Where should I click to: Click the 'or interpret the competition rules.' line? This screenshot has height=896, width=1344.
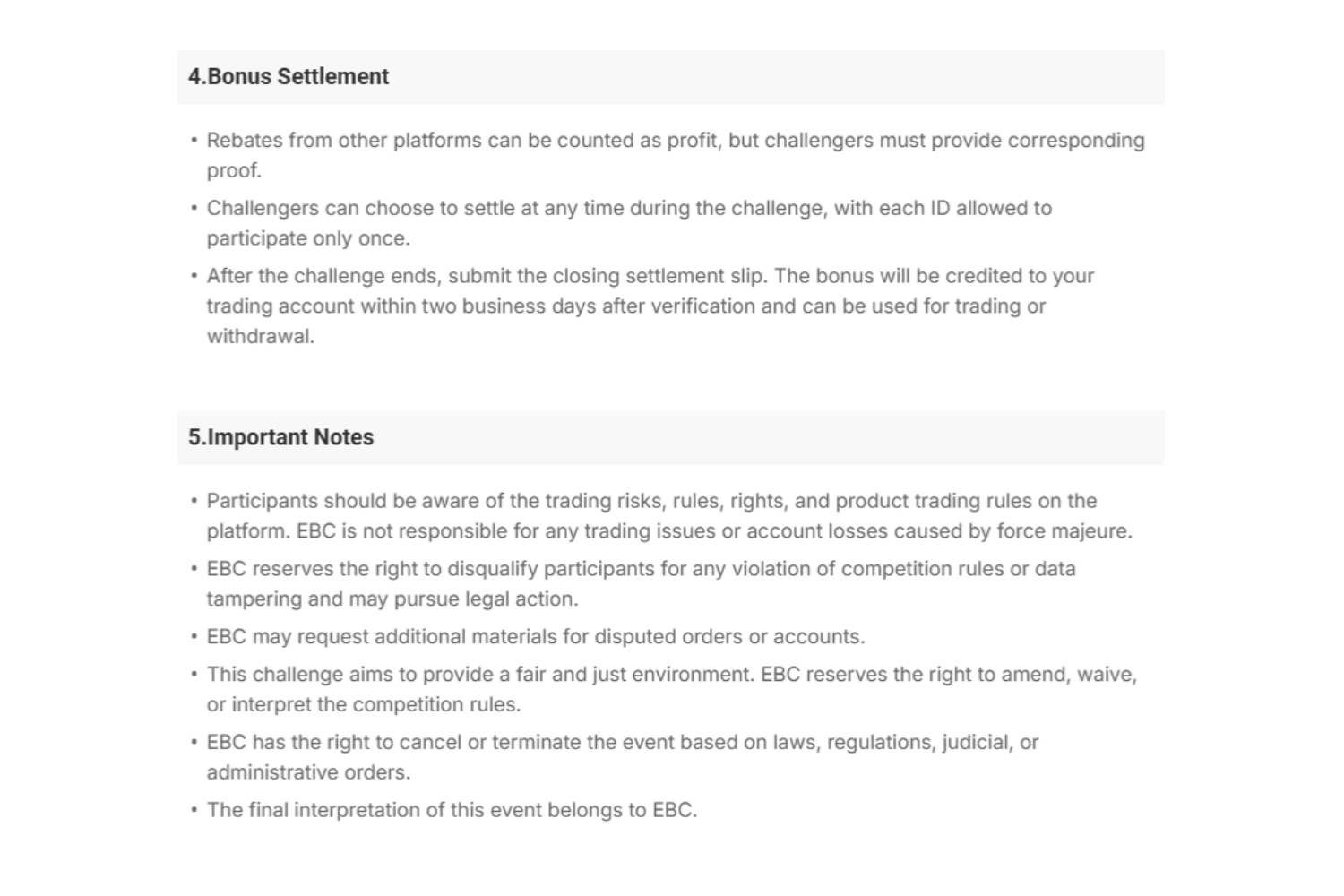pos(363,705)
